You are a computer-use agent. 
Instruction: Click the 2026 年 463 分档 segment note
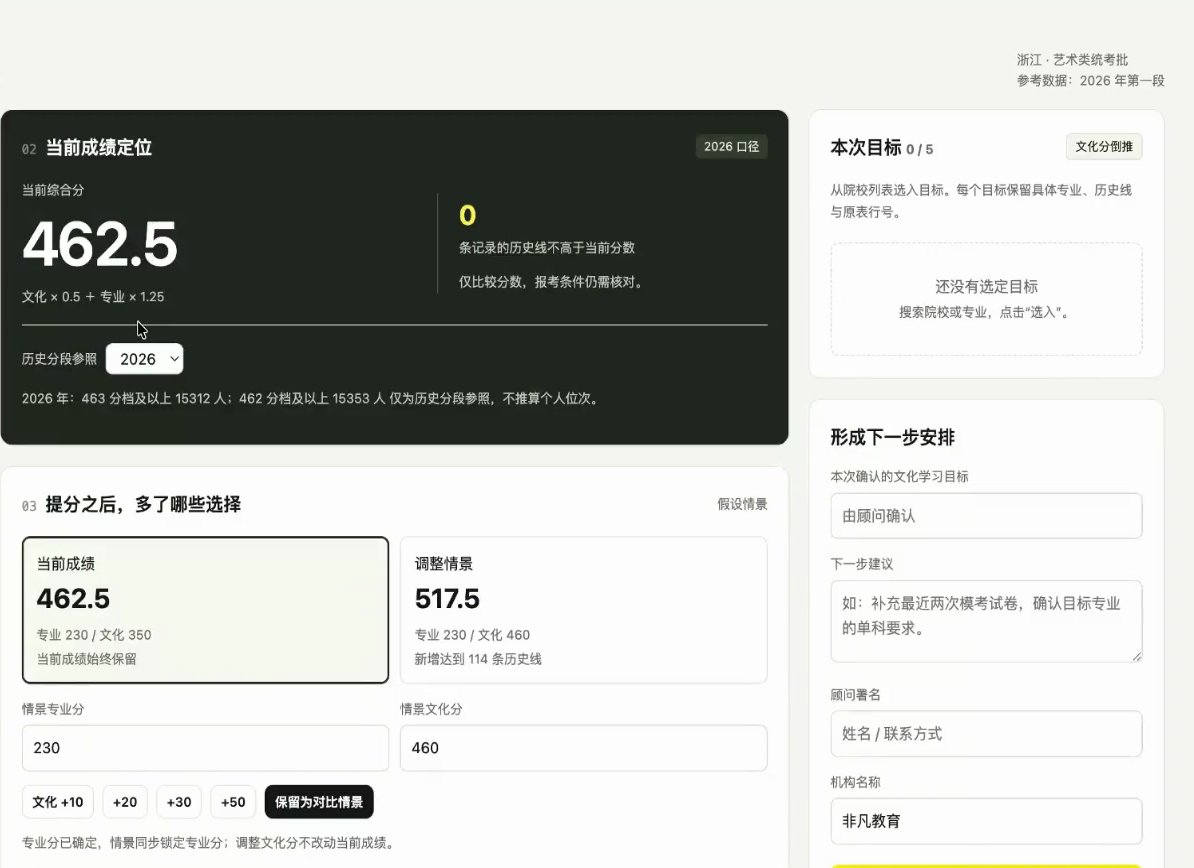point(311,398)
